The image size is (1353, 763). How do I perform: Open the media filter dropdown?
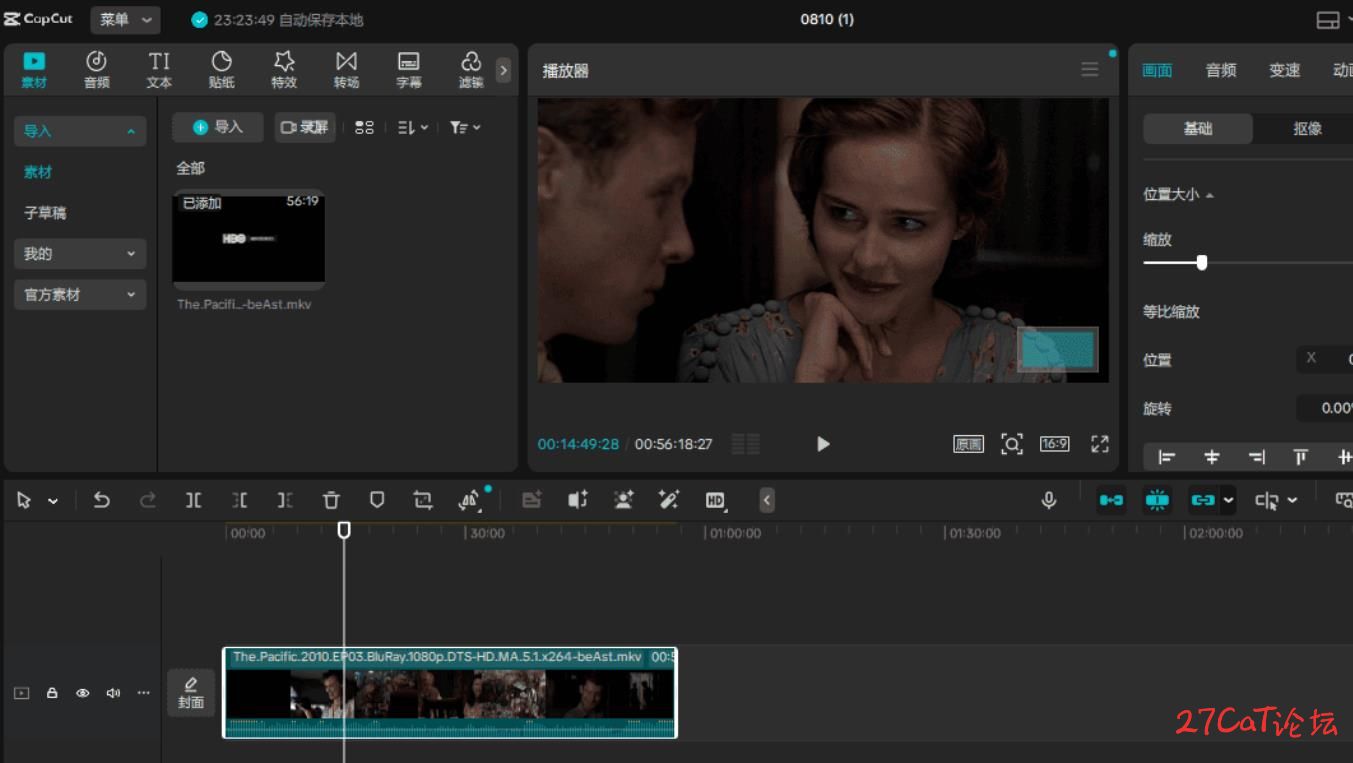(x=465, y=127)
